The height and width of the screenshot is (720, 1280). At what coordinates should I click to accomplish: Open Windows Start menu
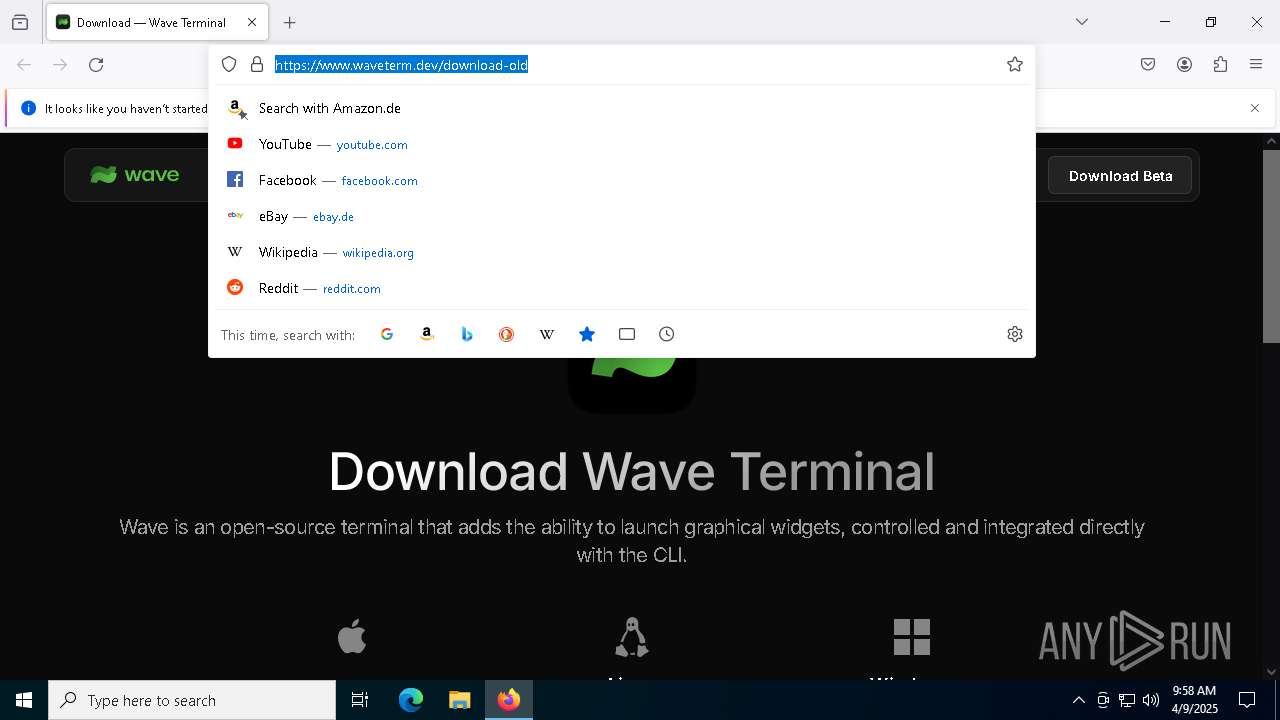(x=24, y=700)
